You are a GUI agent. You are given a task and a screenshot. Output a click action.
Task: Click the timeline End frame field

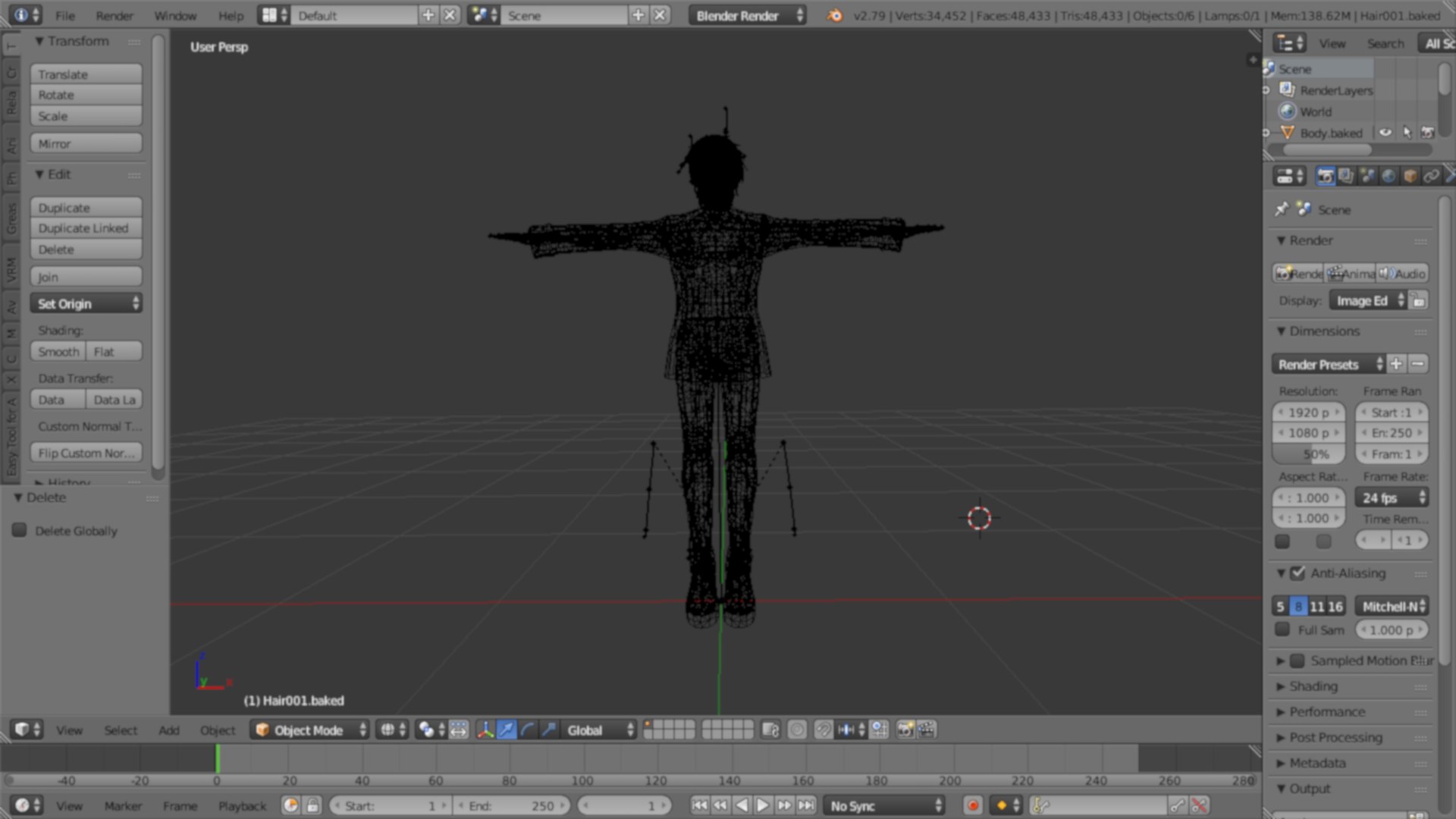point(512,805)
